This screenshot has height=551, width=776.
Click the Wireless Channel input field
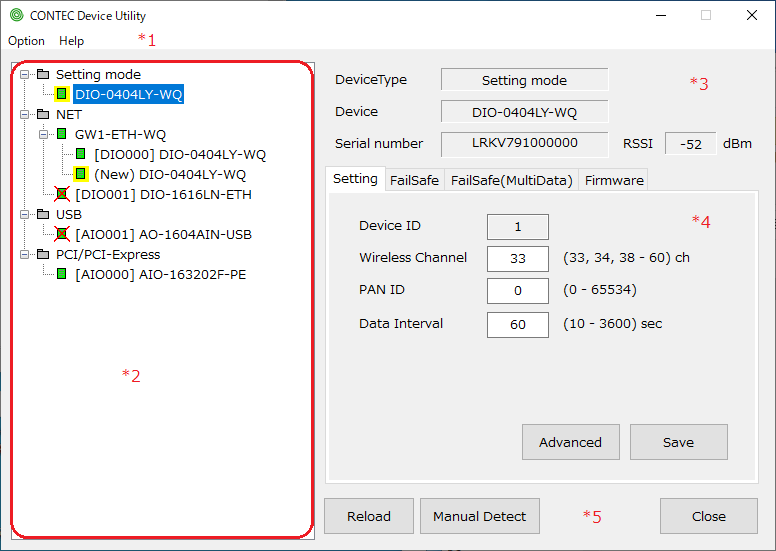518,258
